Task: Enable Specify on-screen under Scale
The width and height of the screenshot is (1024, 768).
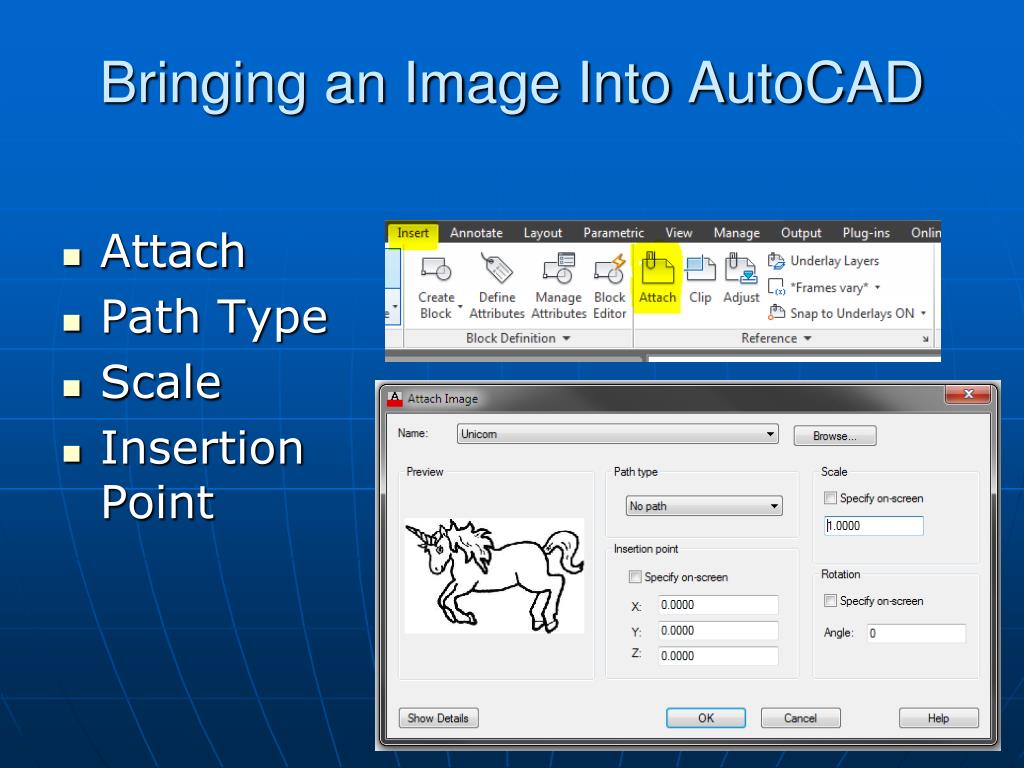Action: click(x=830, y=498)
